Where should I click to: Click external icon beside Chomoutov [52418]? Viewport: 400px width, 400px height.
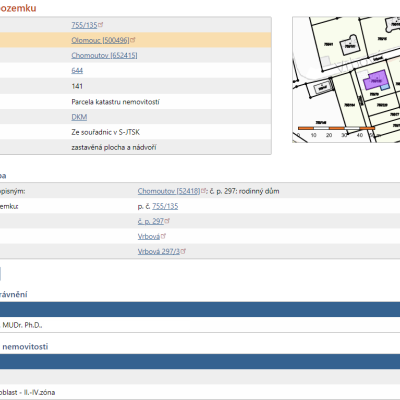(x=204, y=191)
